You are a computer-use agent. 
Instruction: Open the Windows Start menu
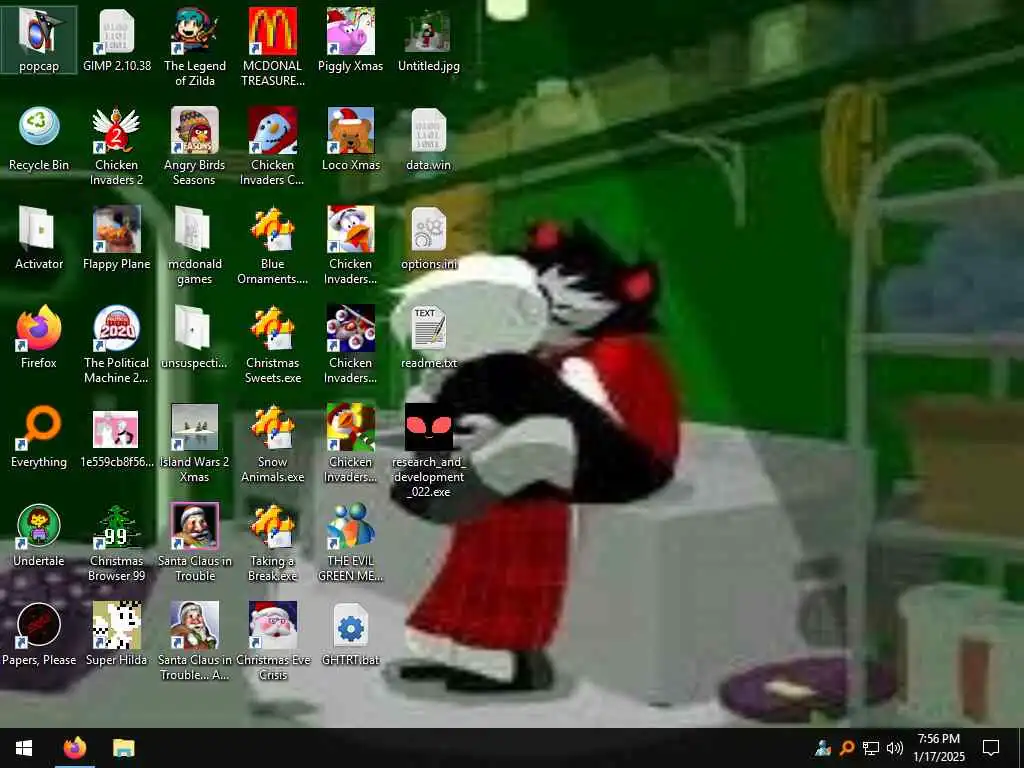(24, 748)
